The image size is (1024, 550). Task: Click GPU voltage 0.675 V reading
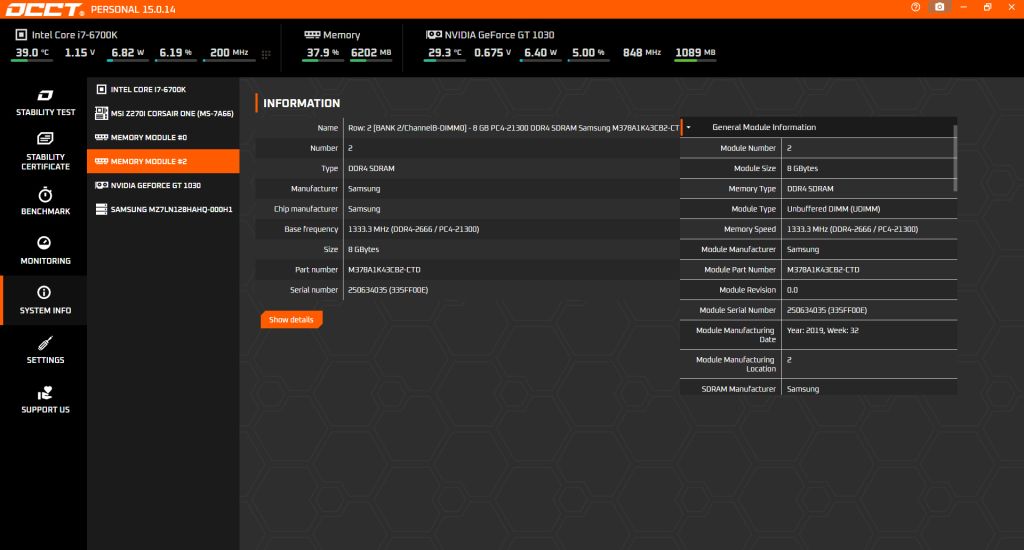pyautogui.click(x=492, y=52)
